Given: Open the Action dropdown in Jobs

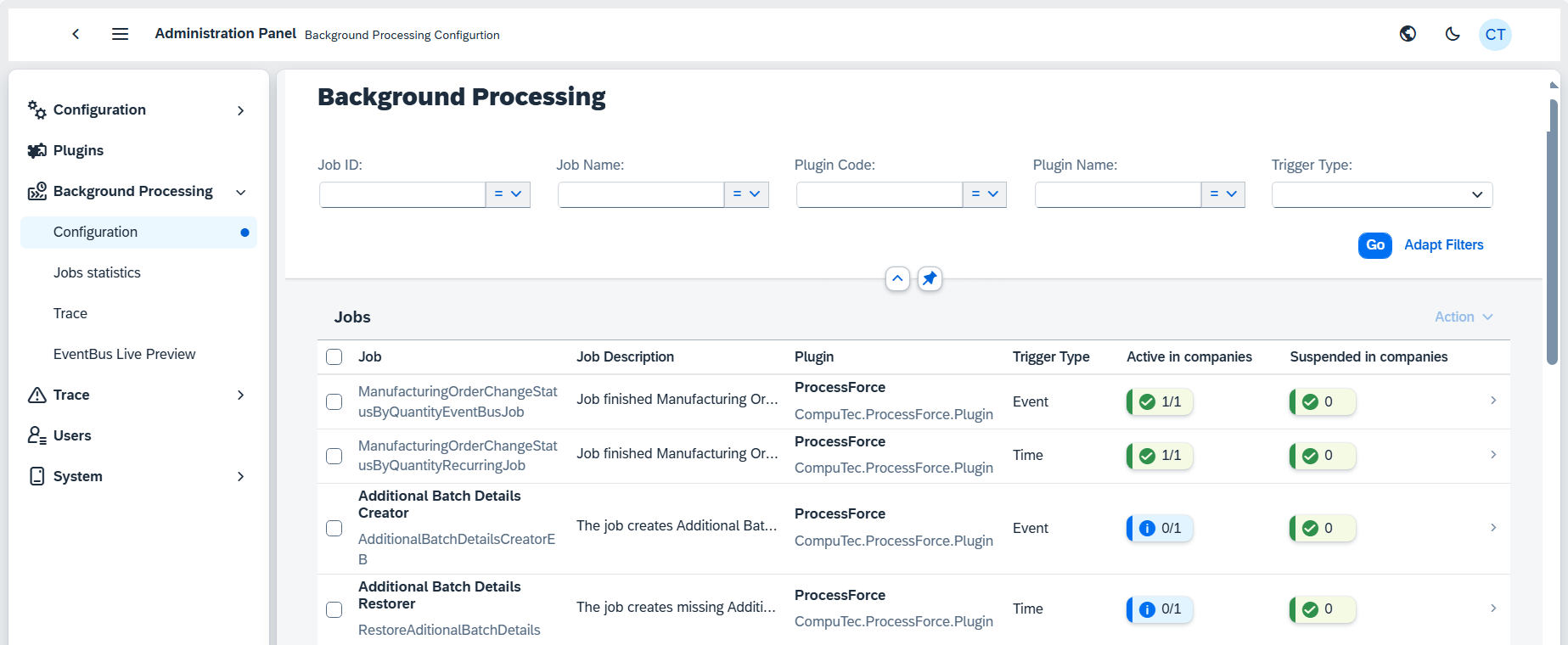Looking at the screenshot, I should 1464,317.
